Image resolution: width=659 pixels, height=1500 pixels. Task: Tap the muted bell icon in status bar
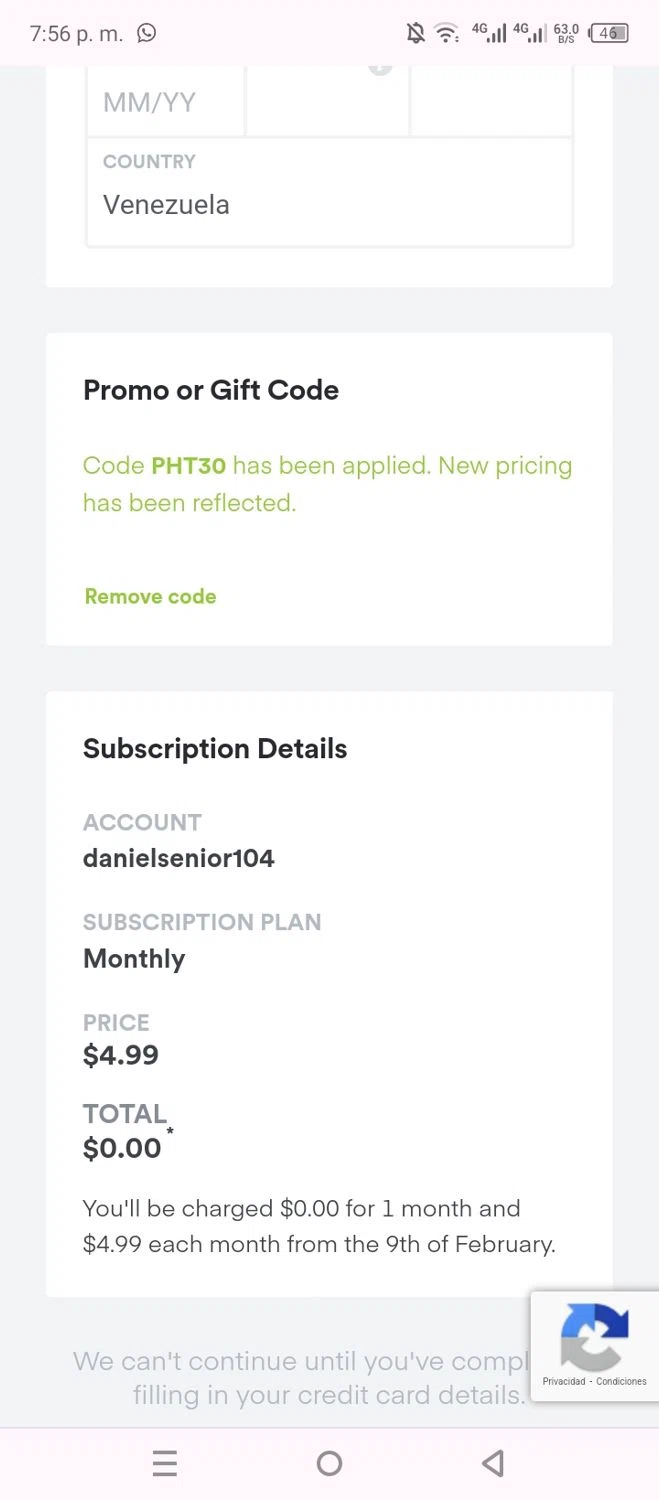click(415, 34)
